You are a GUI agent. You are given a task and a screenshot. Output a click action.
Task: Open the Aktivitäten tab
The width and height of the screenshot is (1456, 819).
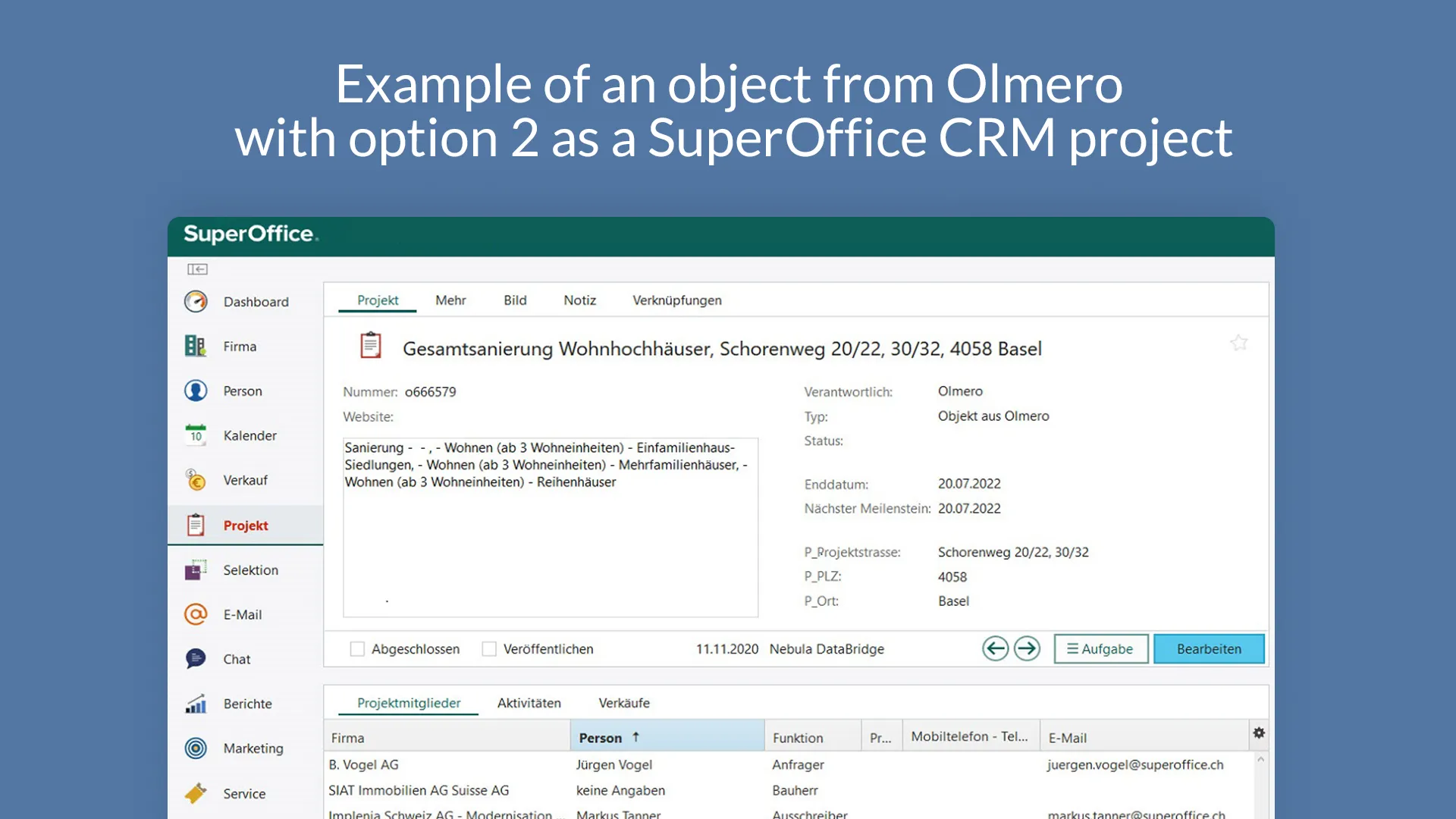(529, 703)
